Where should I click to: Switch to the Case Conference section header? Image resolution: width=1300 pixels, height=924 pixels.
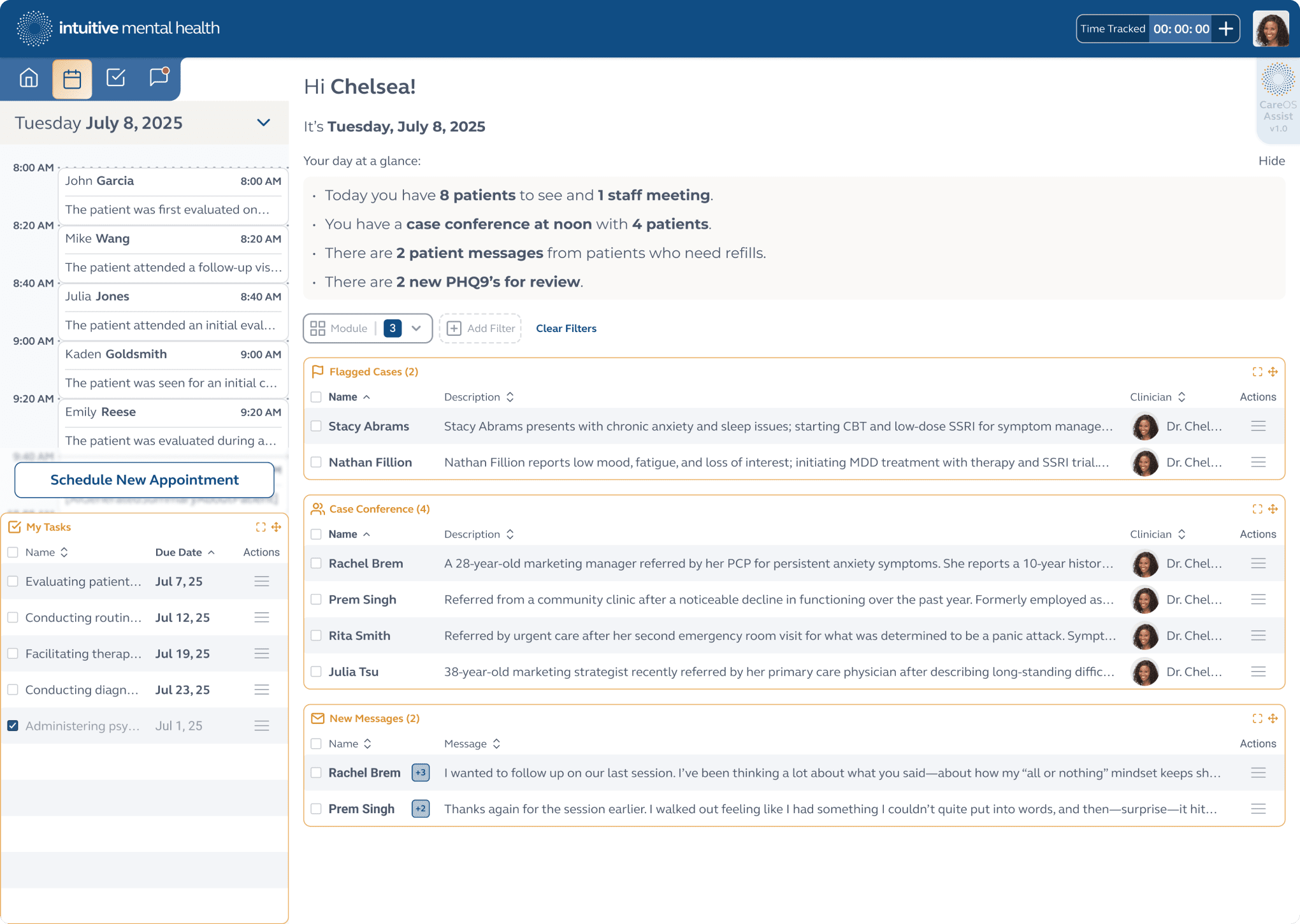(379, 509)
